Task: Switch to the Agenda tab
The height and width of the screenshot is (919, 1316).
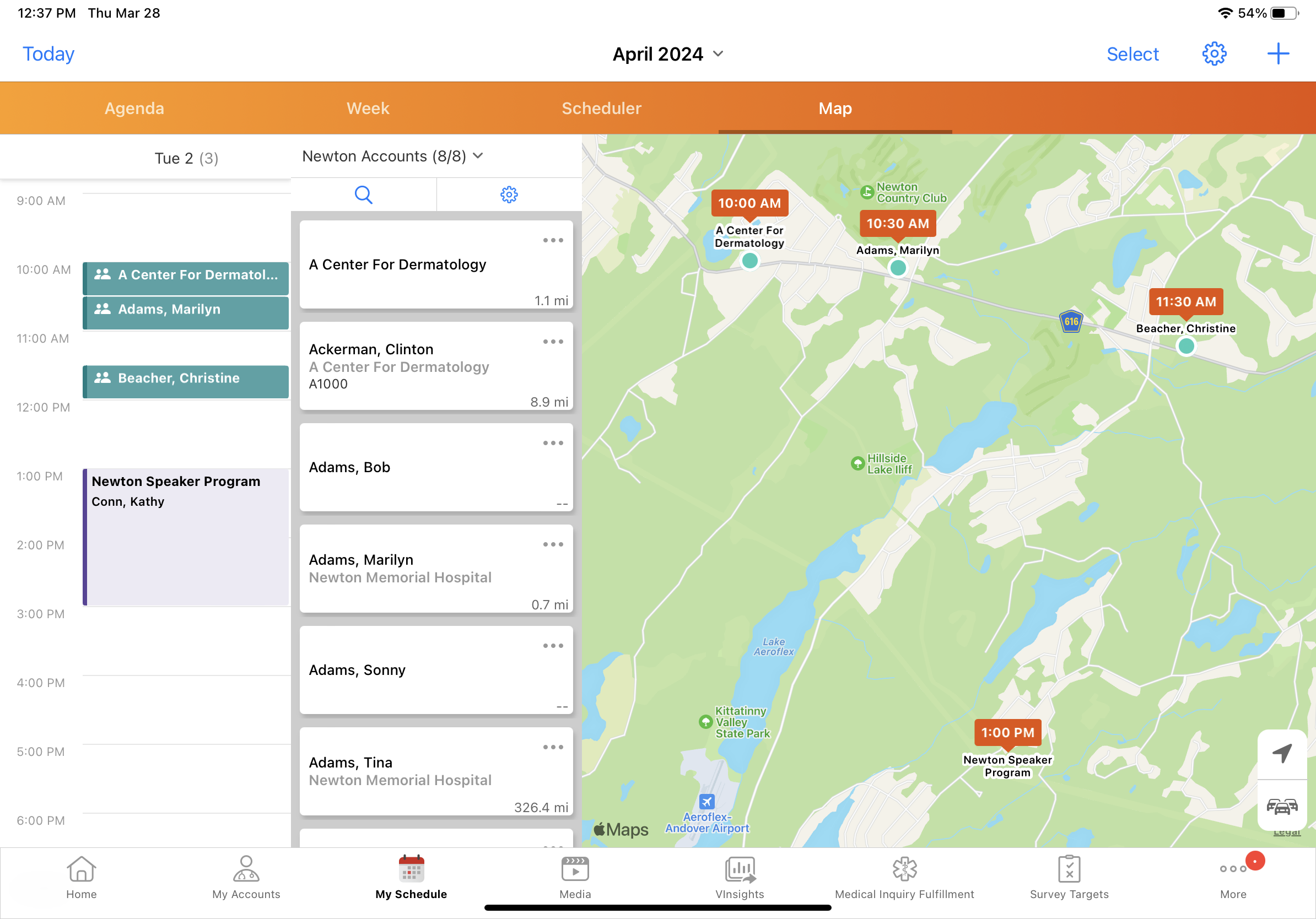Action: 134,109
